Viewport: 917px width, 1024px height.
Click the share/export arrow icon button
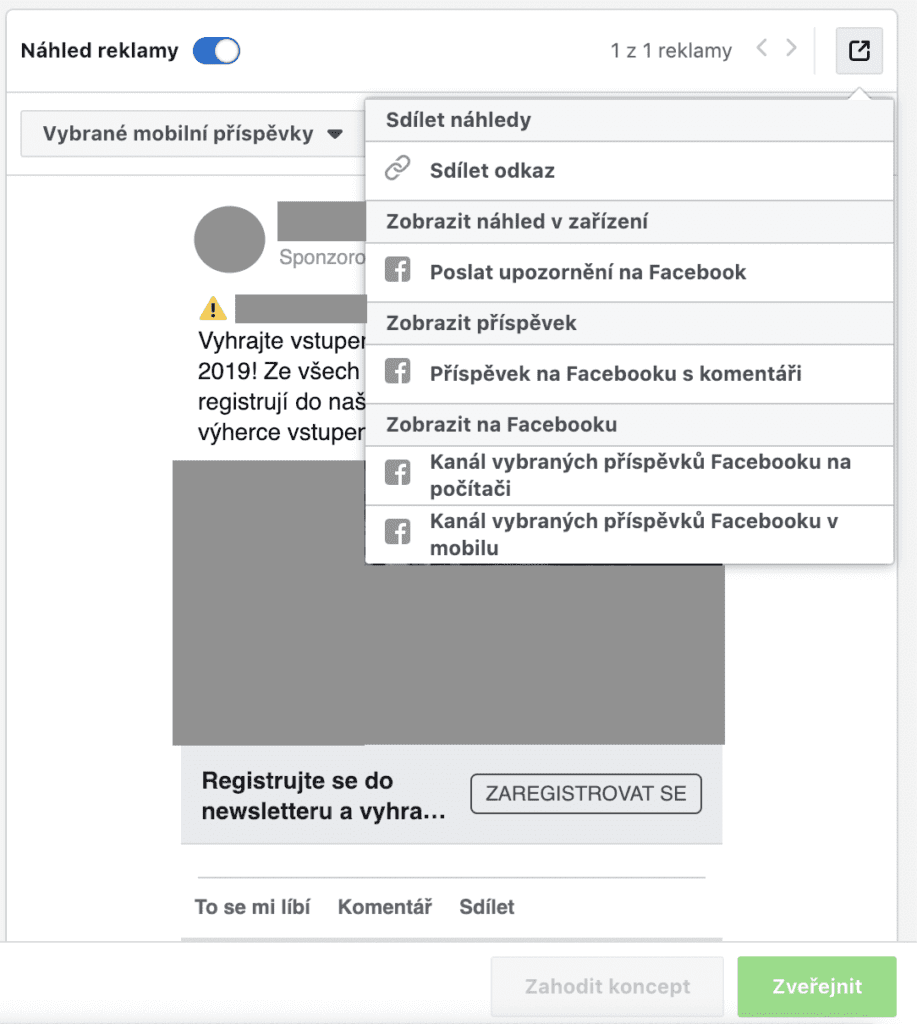[859, 50]
